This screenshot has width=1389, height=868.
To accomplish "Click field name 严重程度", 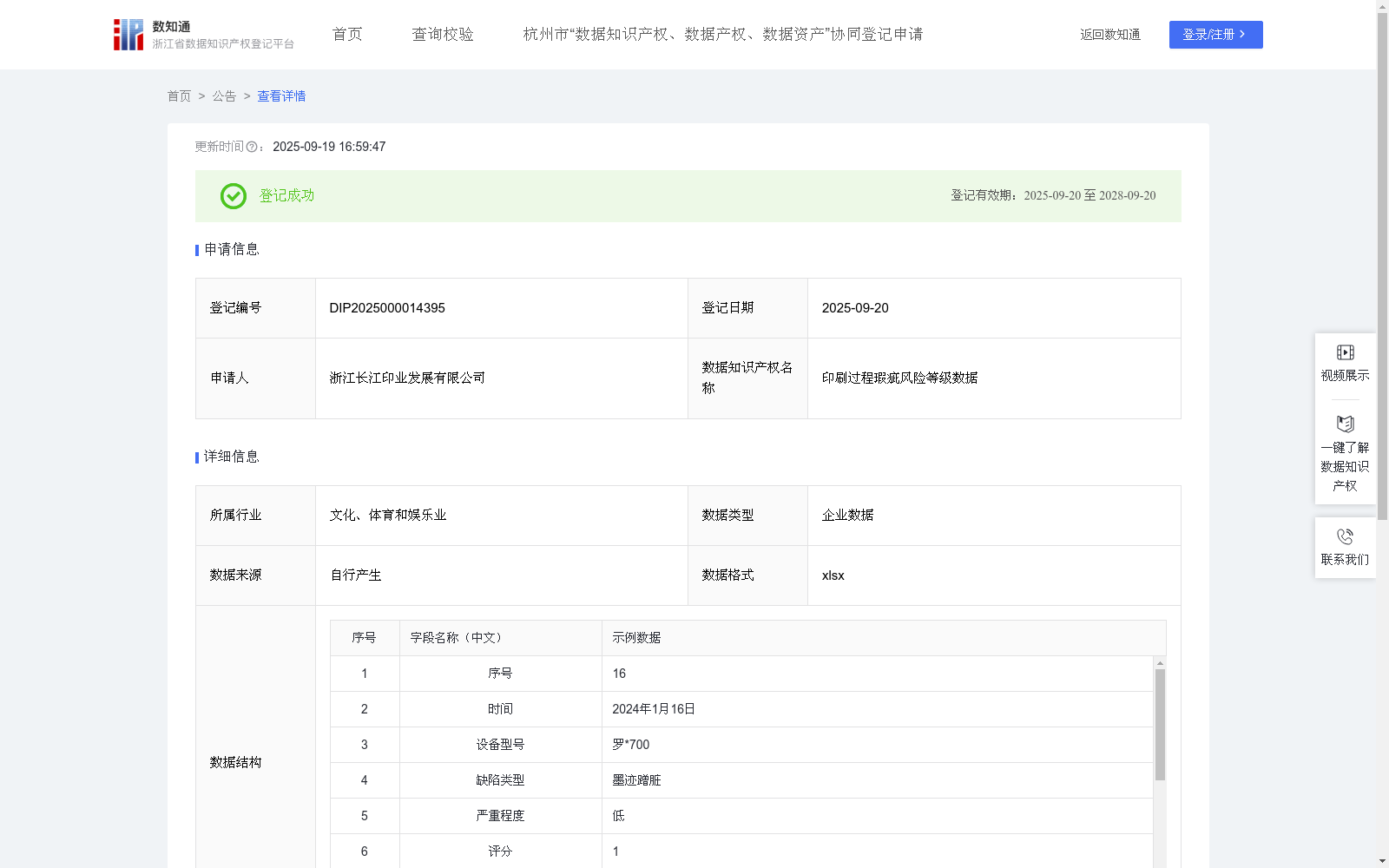I will (x=500, y=816).
